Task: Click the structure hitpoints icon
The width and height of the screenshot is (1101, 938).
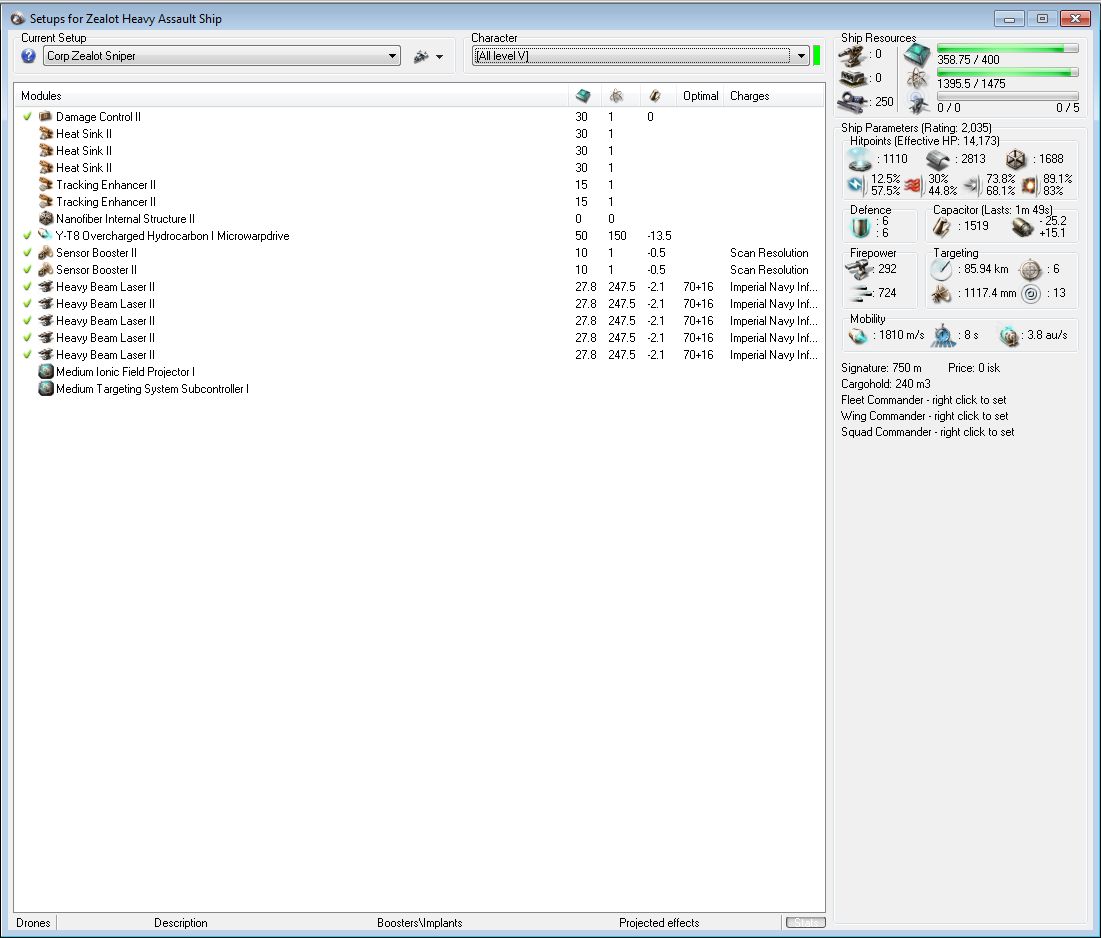Action: (1017, 159)
